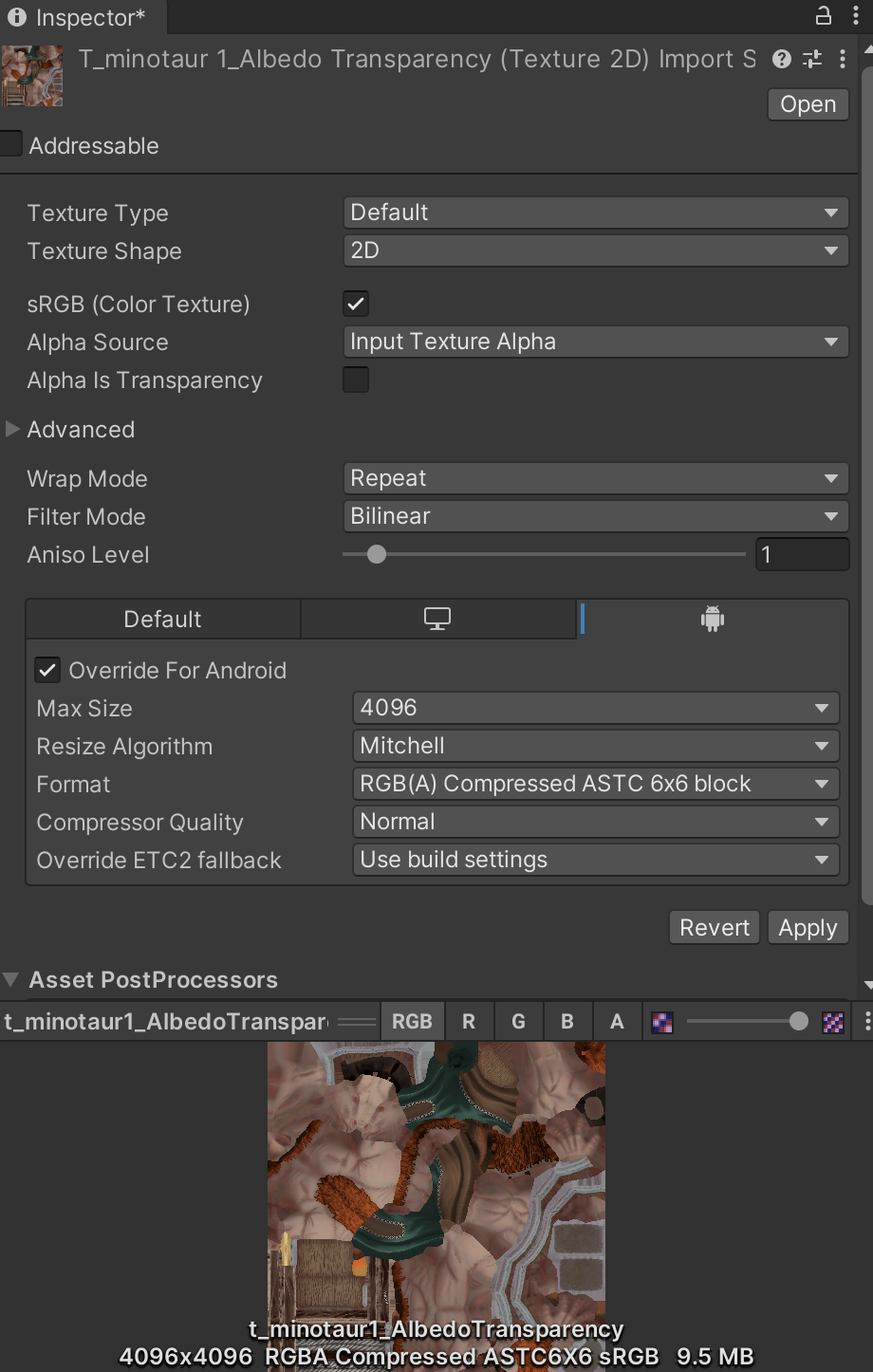Switch to the Android platform settings tab

click(712, 620)
